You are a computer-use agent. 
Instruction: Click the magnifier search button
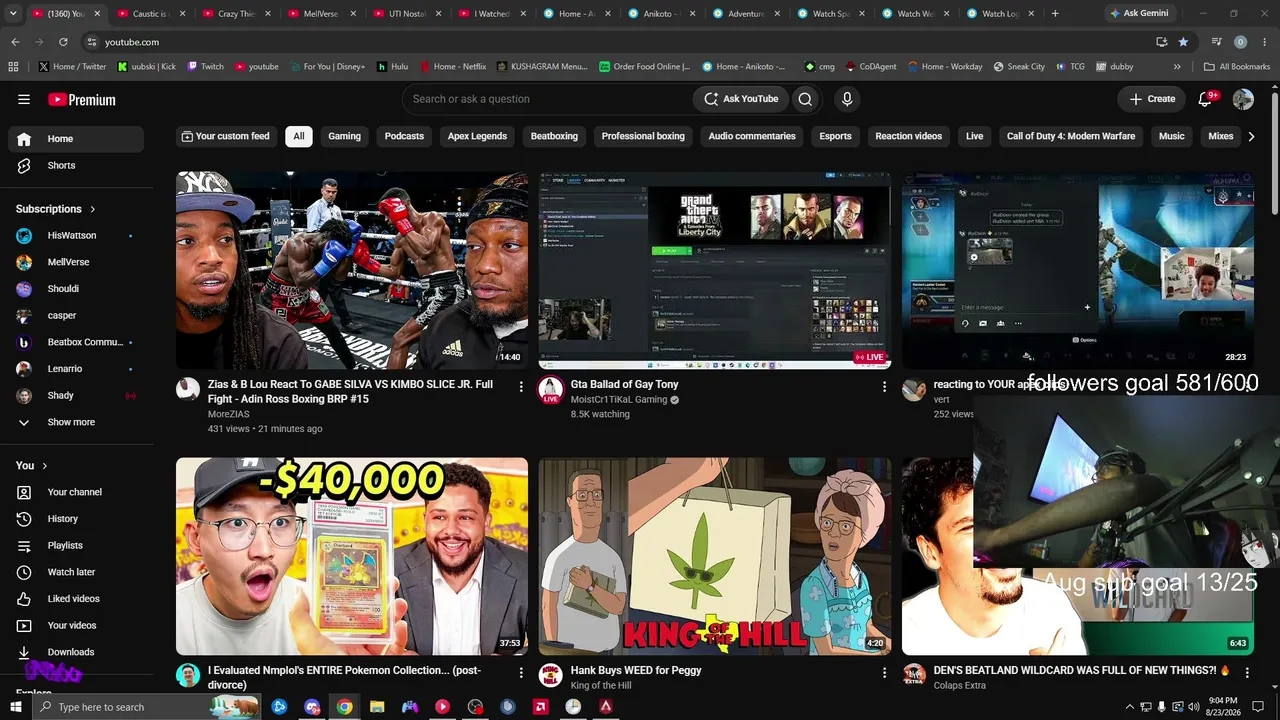click(x=805, y=99)
